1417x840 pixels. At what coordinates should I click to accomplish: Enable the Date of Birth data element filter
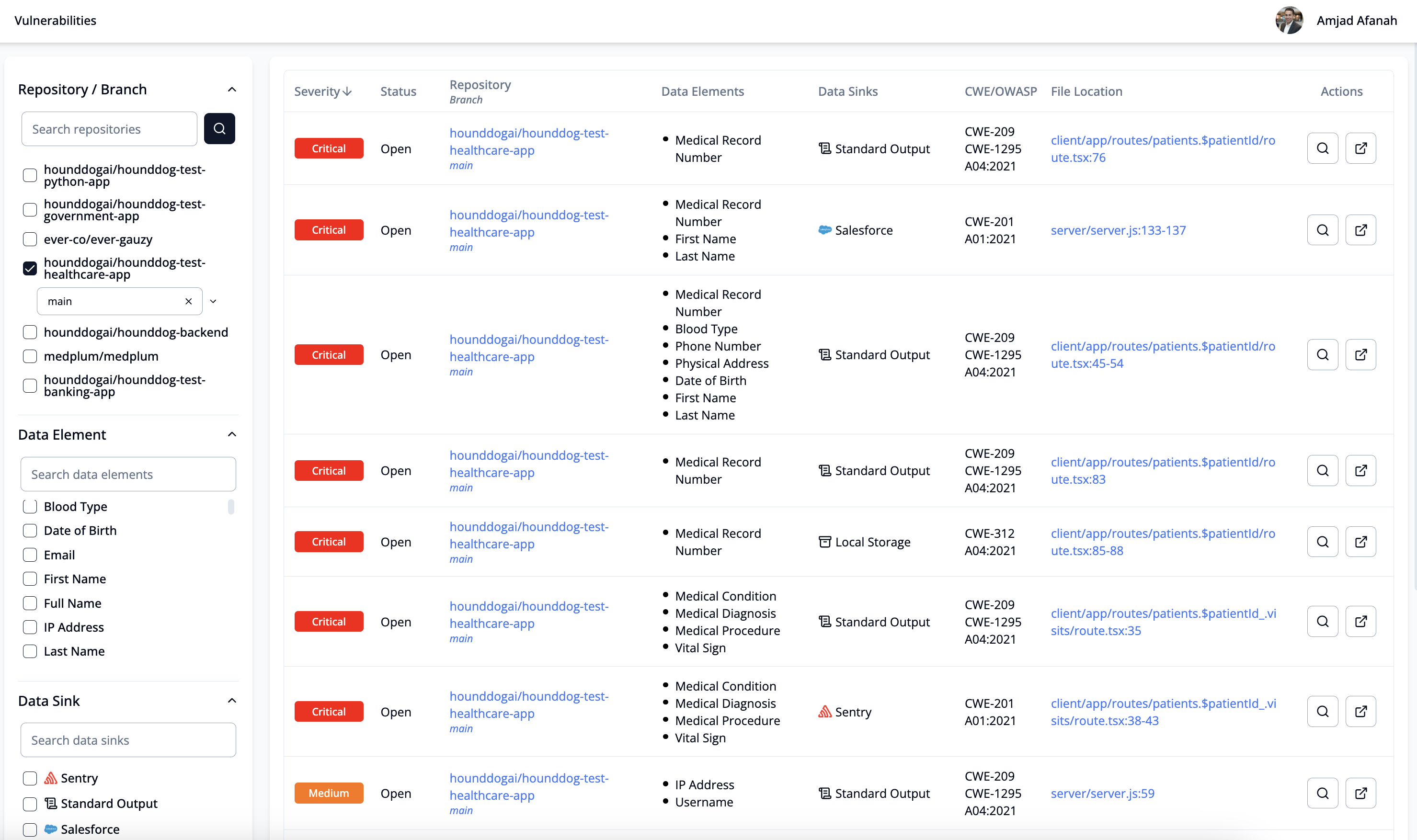(x=30, y=530)
